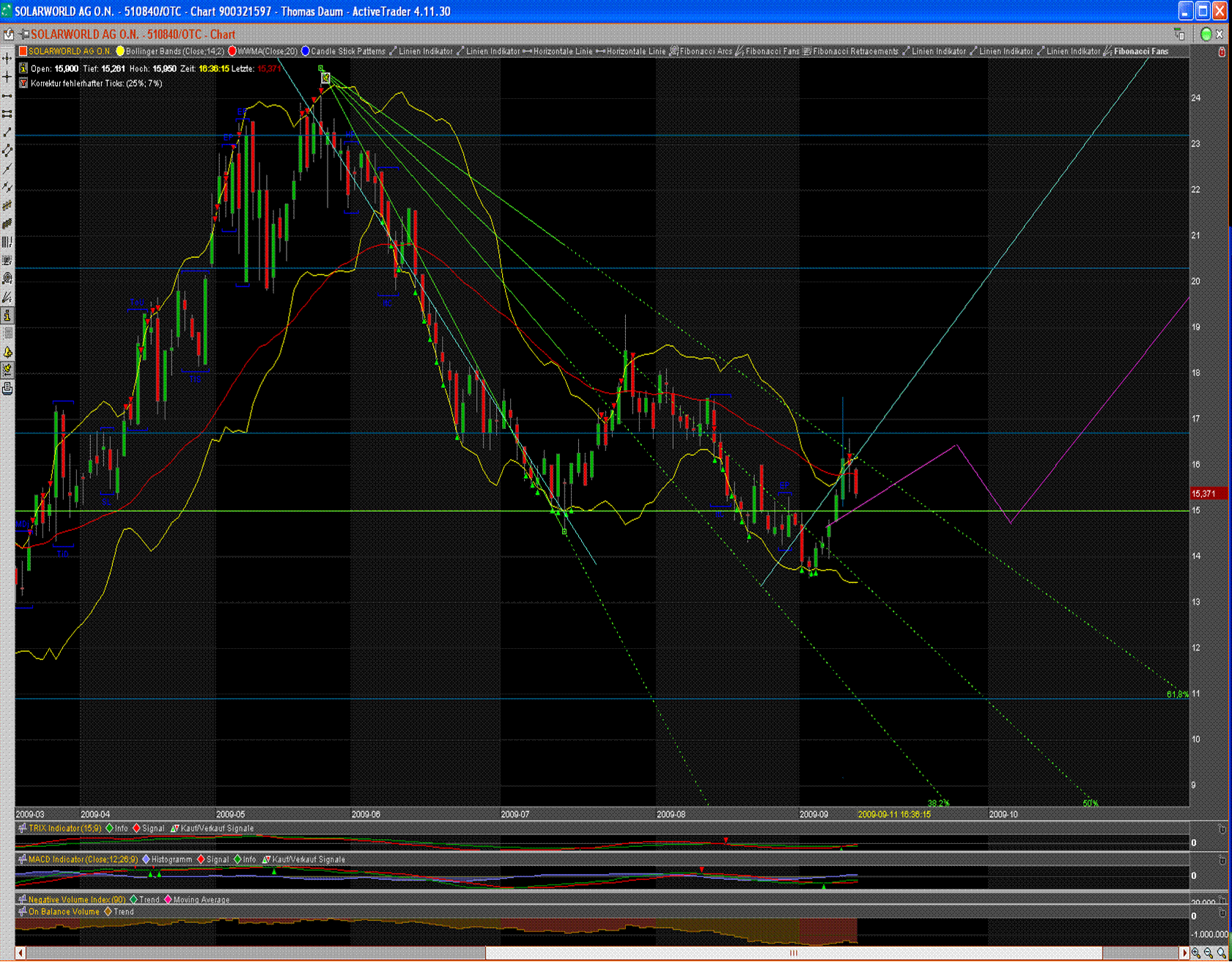The height and width of the screenshot is (962, 1232).
Task: Select the horizontal line drawing tool
Action: (x=7, y=95)
